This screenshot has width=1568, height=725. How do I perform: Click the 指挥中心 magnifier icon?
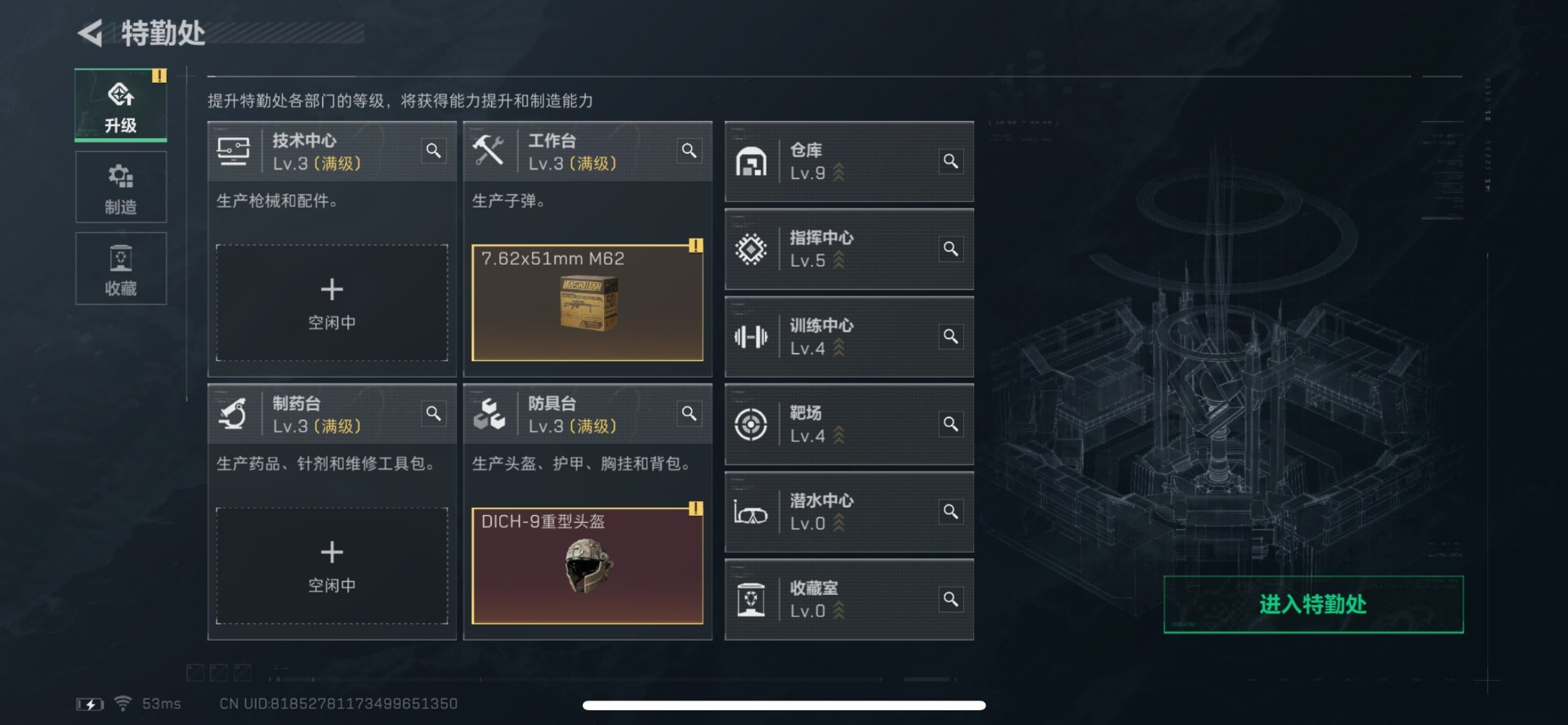(951, 248)
